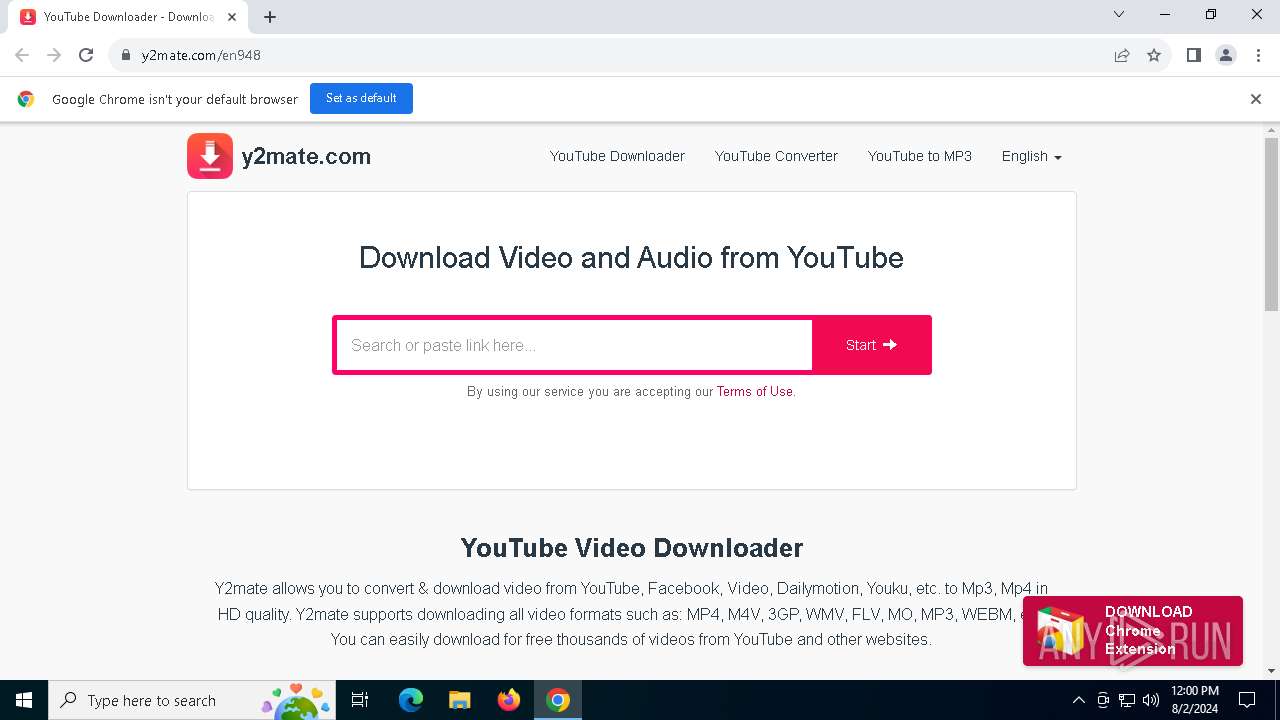1280x720 pixels.
Task: Show hidden system tray icons
Action: 1078,700
